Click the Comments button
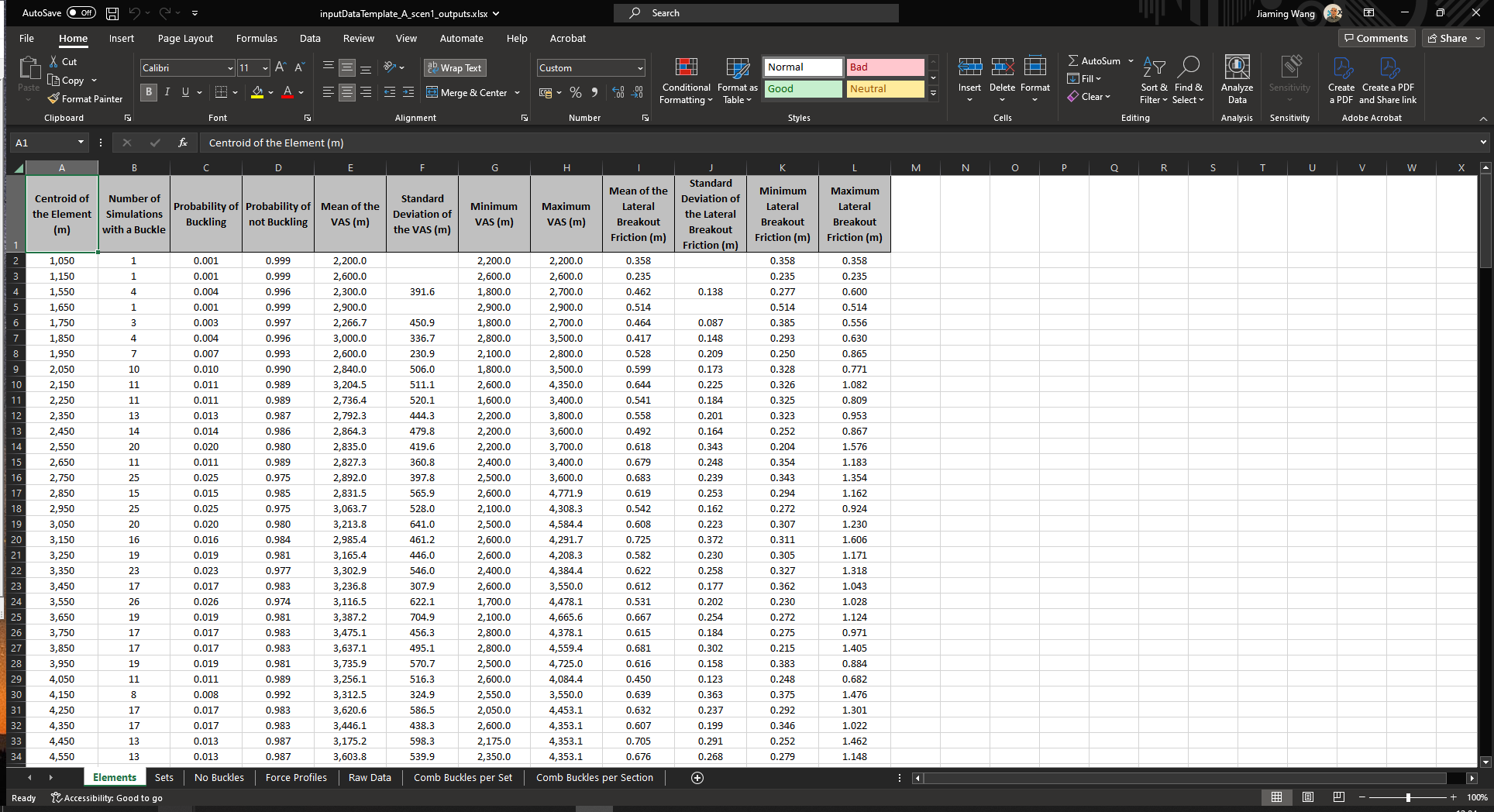 pos(1376,38)
